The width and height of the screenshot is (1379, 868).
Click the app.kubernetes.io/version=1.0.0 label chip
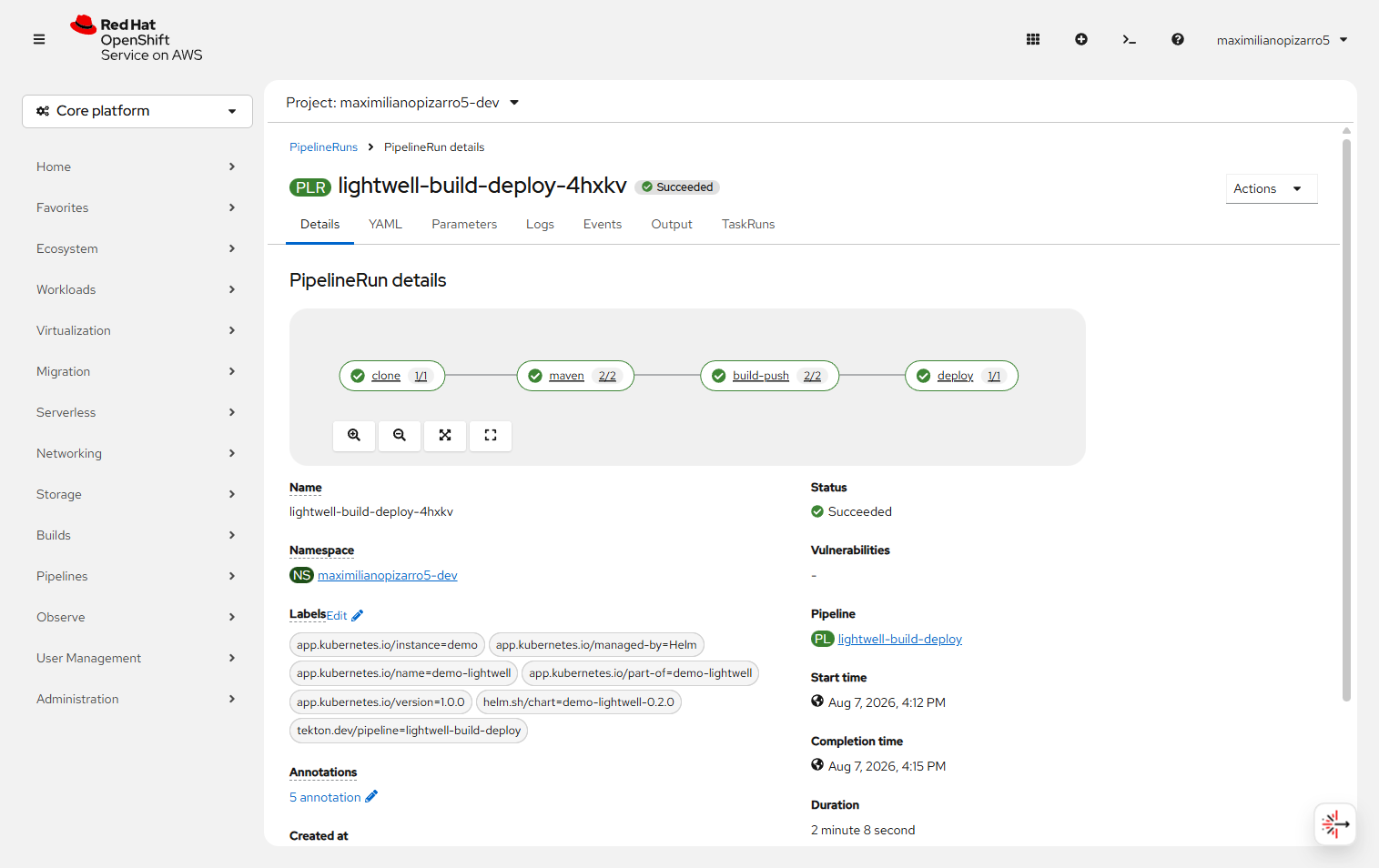tap(380, 702)
